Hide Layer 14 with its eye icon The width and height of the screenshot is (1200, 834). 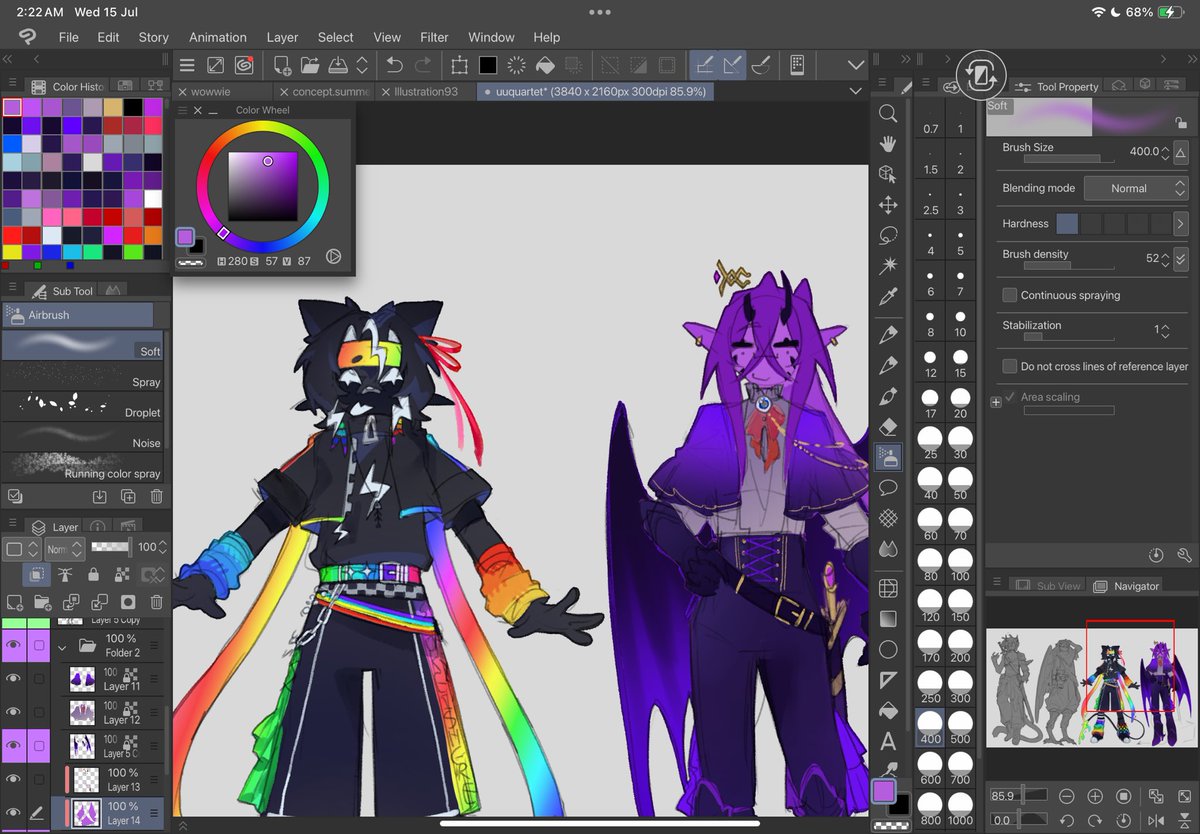(x=13, y=812)
